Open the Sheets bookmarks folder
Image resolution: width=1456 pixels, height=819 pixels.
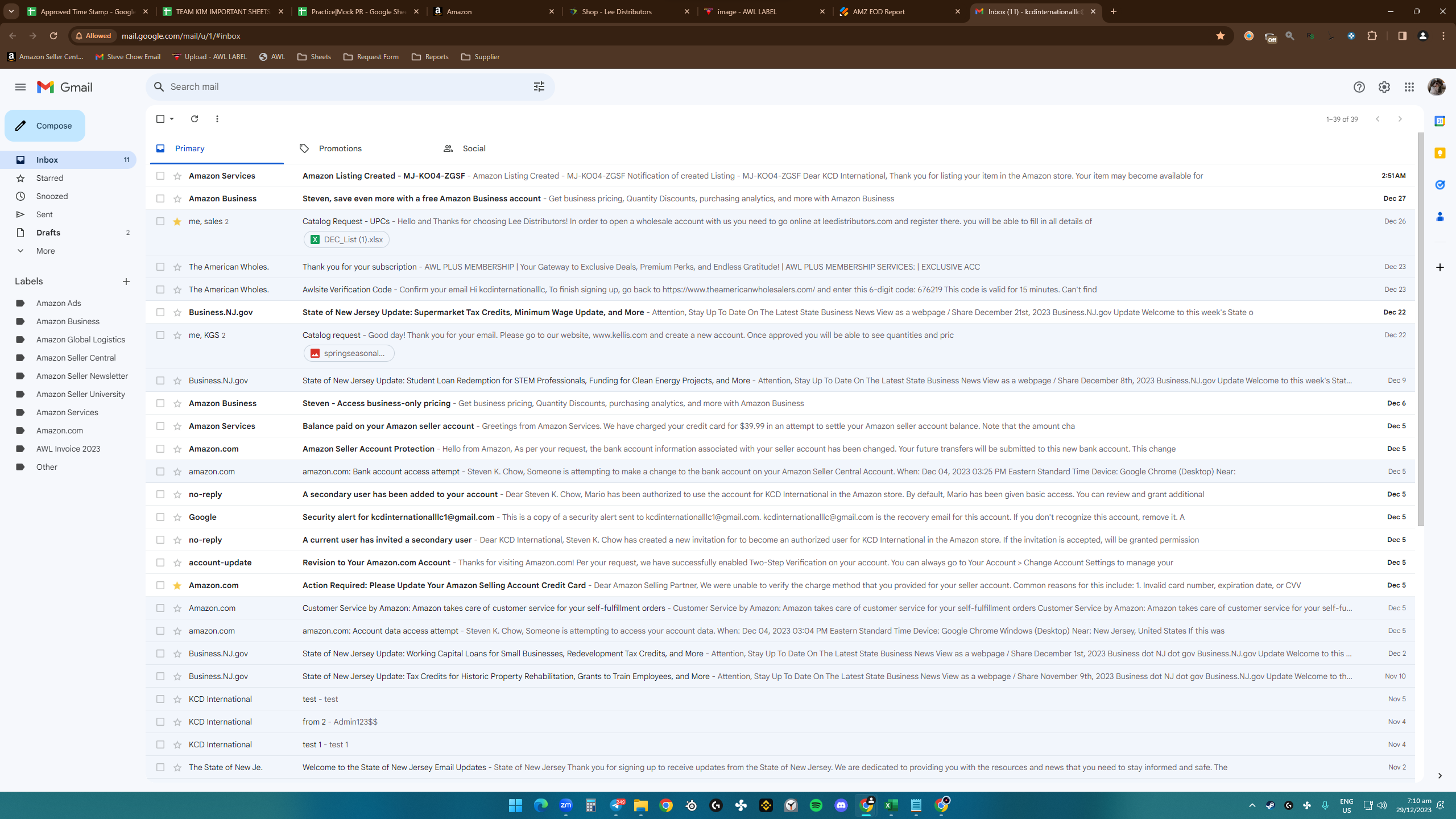314,57
